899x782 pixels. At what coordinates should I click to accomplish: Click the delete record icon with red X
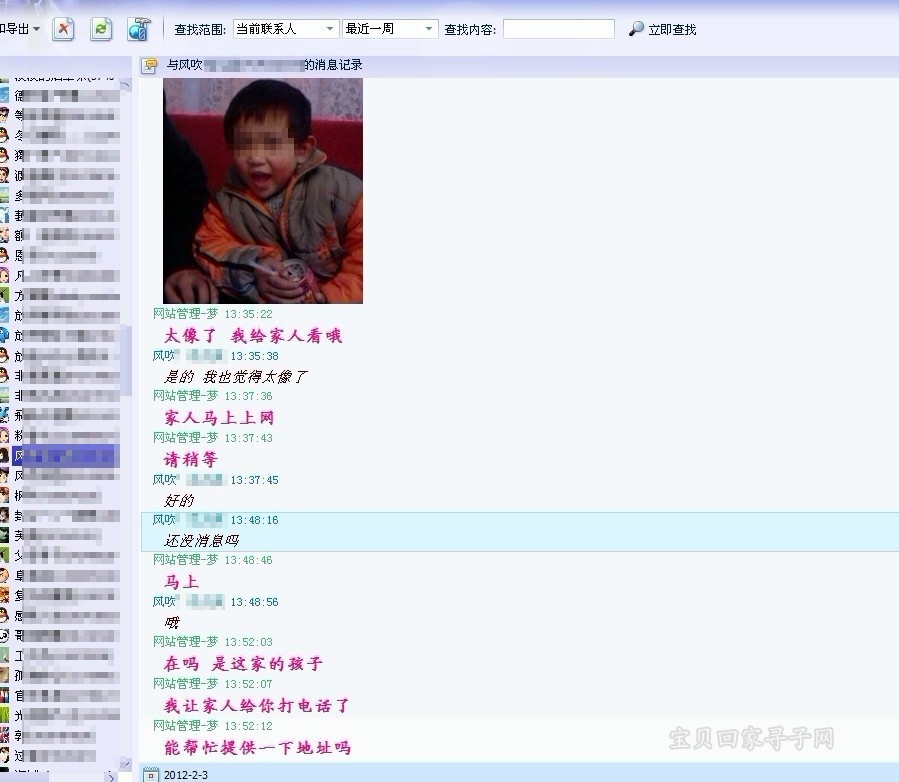63,29
